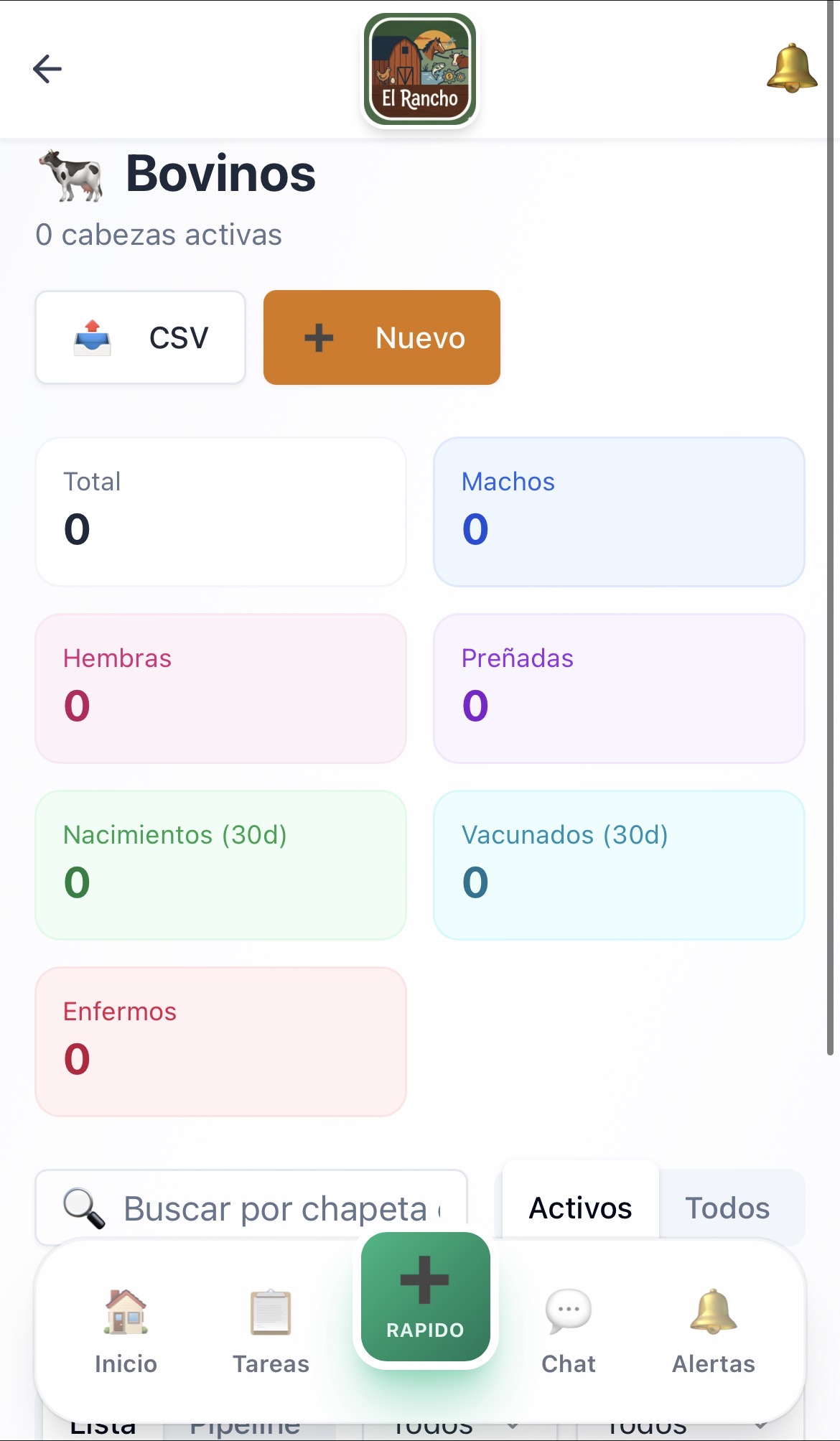Select the Hembras stat card
This screenshot has width=840, height=1441.
(x=221, y=689)
